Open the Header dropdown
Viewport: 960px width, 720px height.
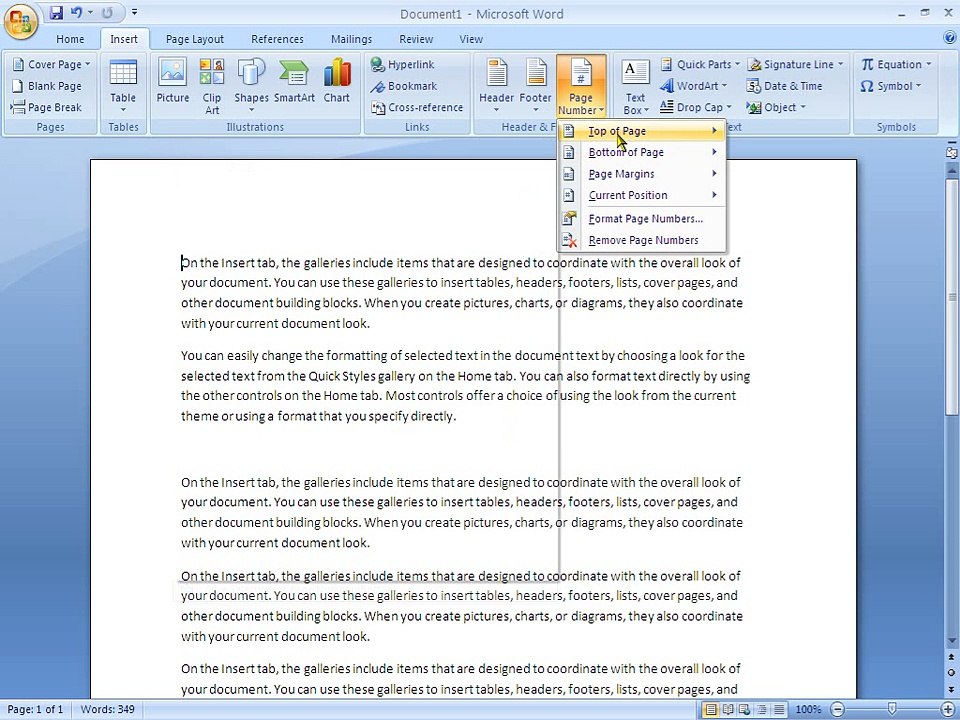coord(497,86)
